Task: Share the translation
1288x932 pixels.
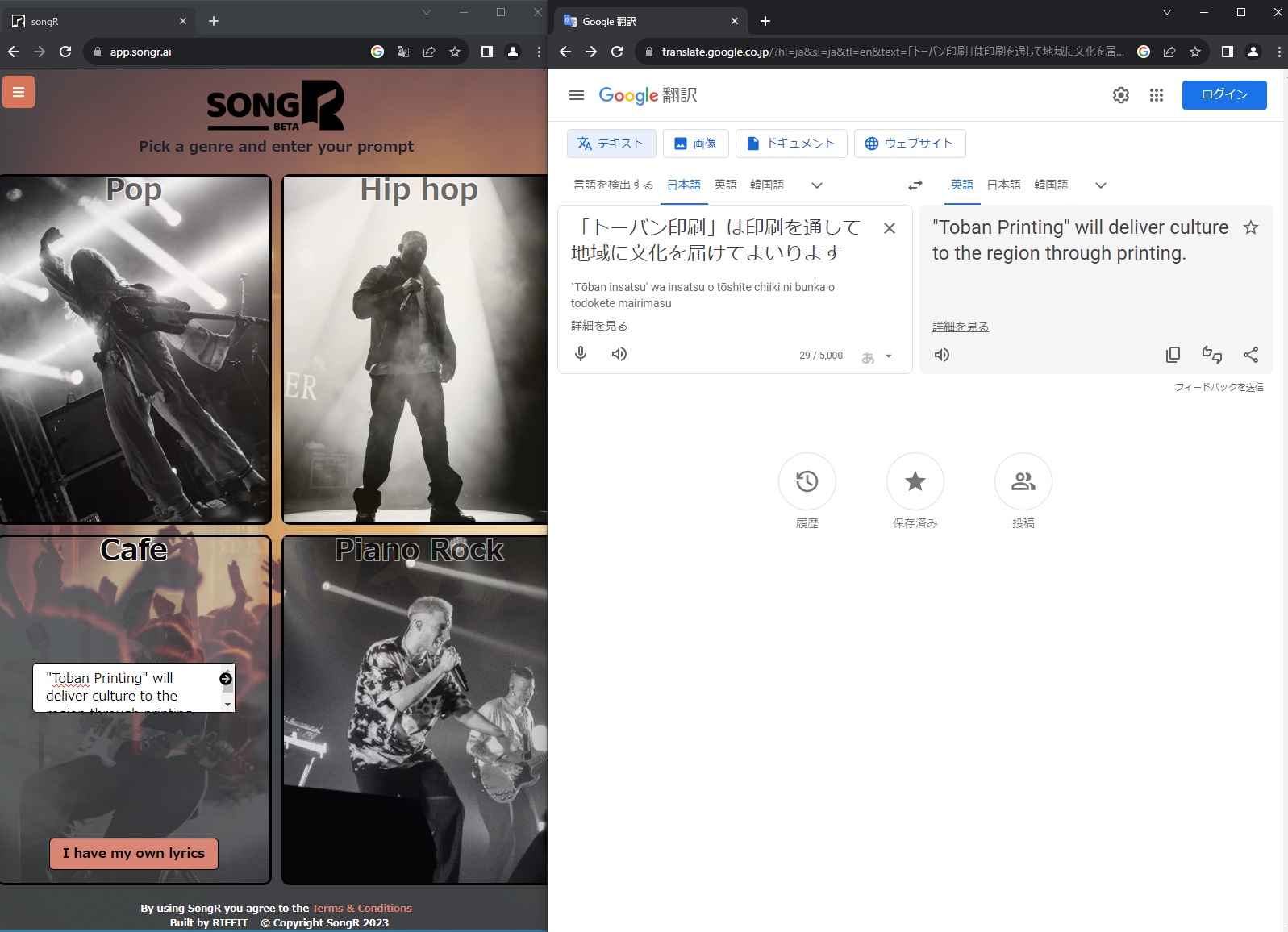Action: pos(1250,355)
